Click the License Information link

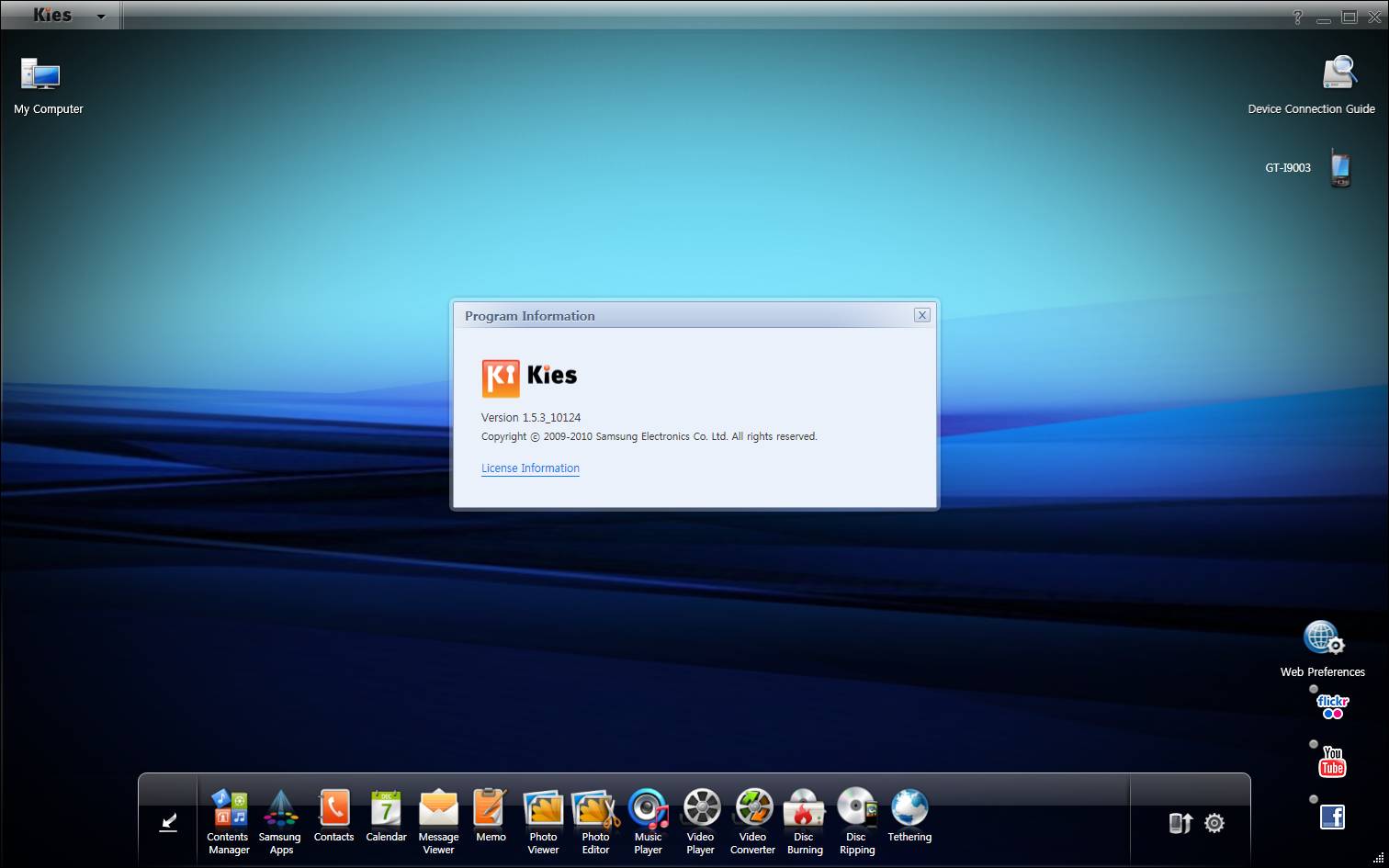click(x=530, y=468)
